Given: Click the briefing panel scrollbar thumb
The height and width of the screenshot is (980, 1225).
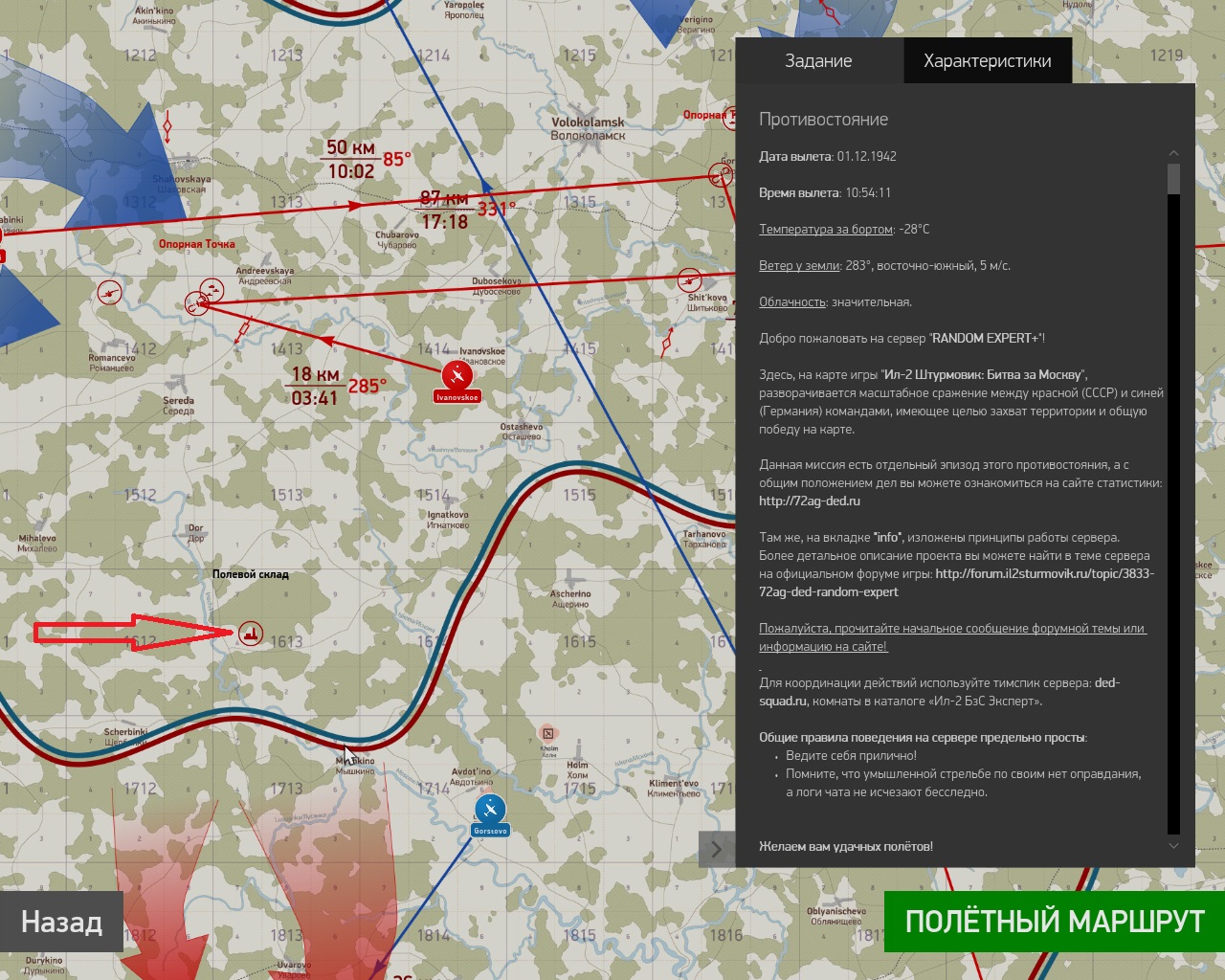Looking at the screenshot, I should point(1173,179).
